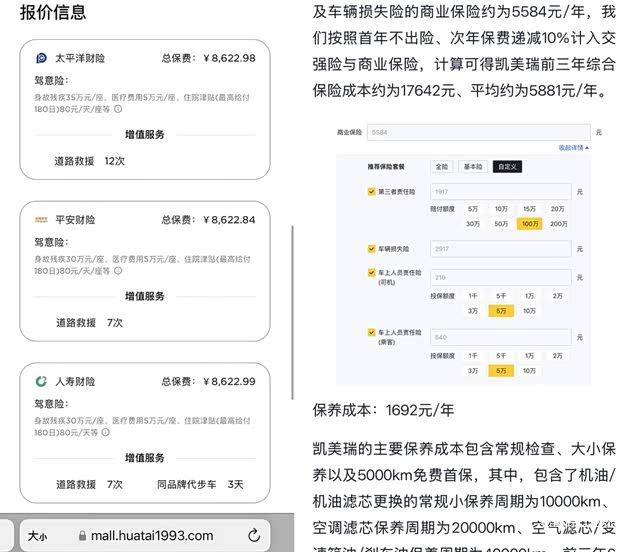Open info icon in 人寿财险 驾意险 details
Image resolution: width=630 pixels, height=552 pixels.
210,431
